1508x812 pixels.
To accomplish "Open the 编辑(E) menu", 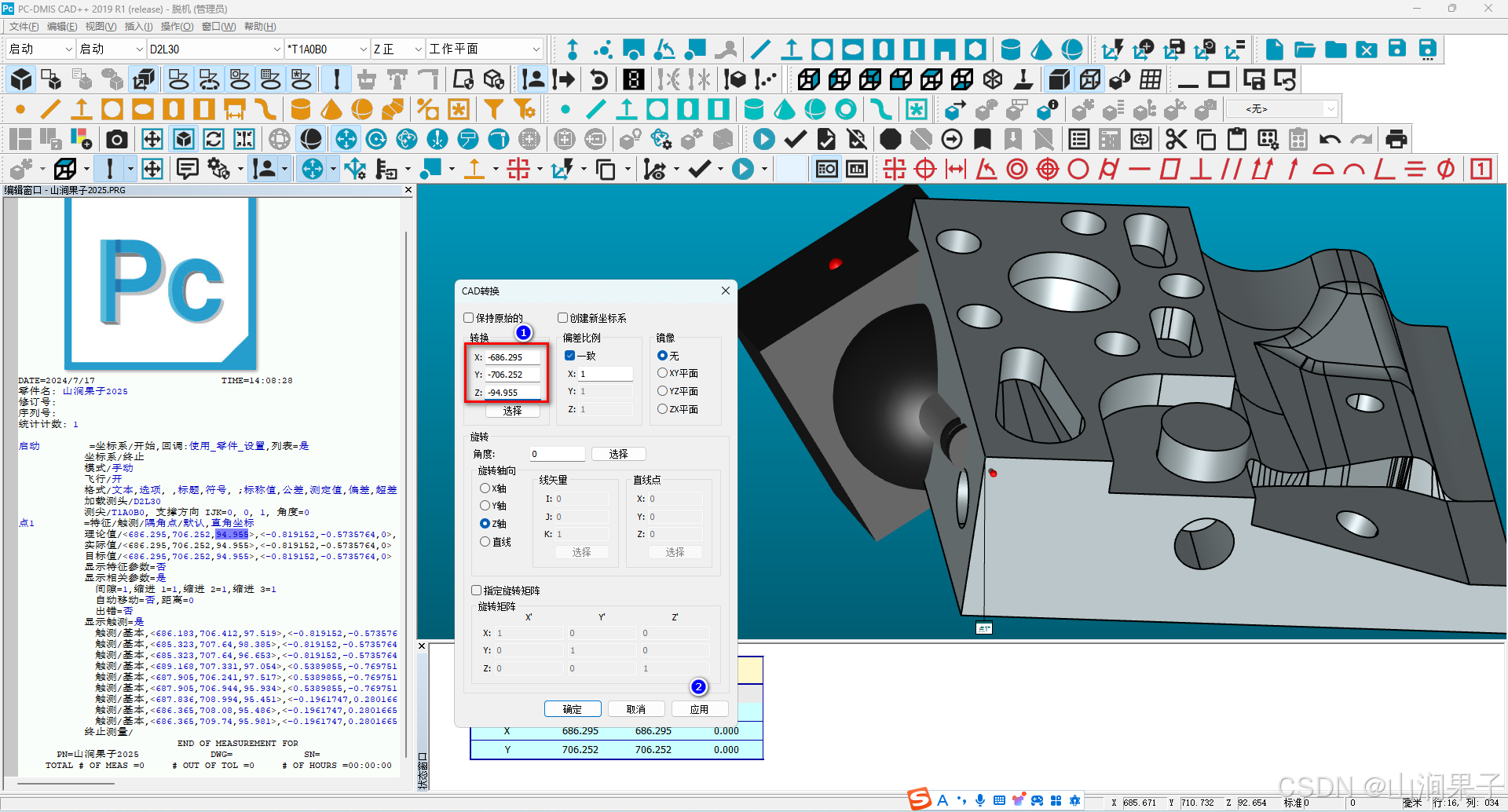I will coord(62,27).
